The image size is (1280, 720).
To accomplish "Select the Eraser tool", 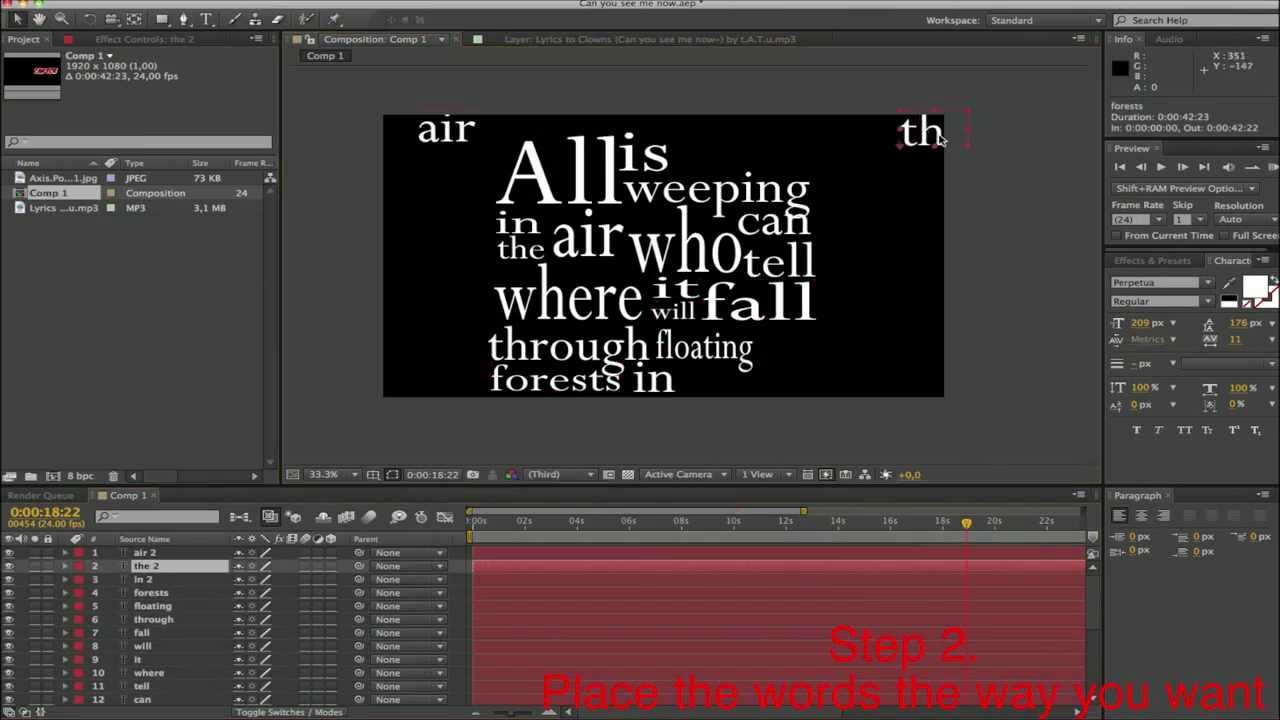I will coord(277,19).
